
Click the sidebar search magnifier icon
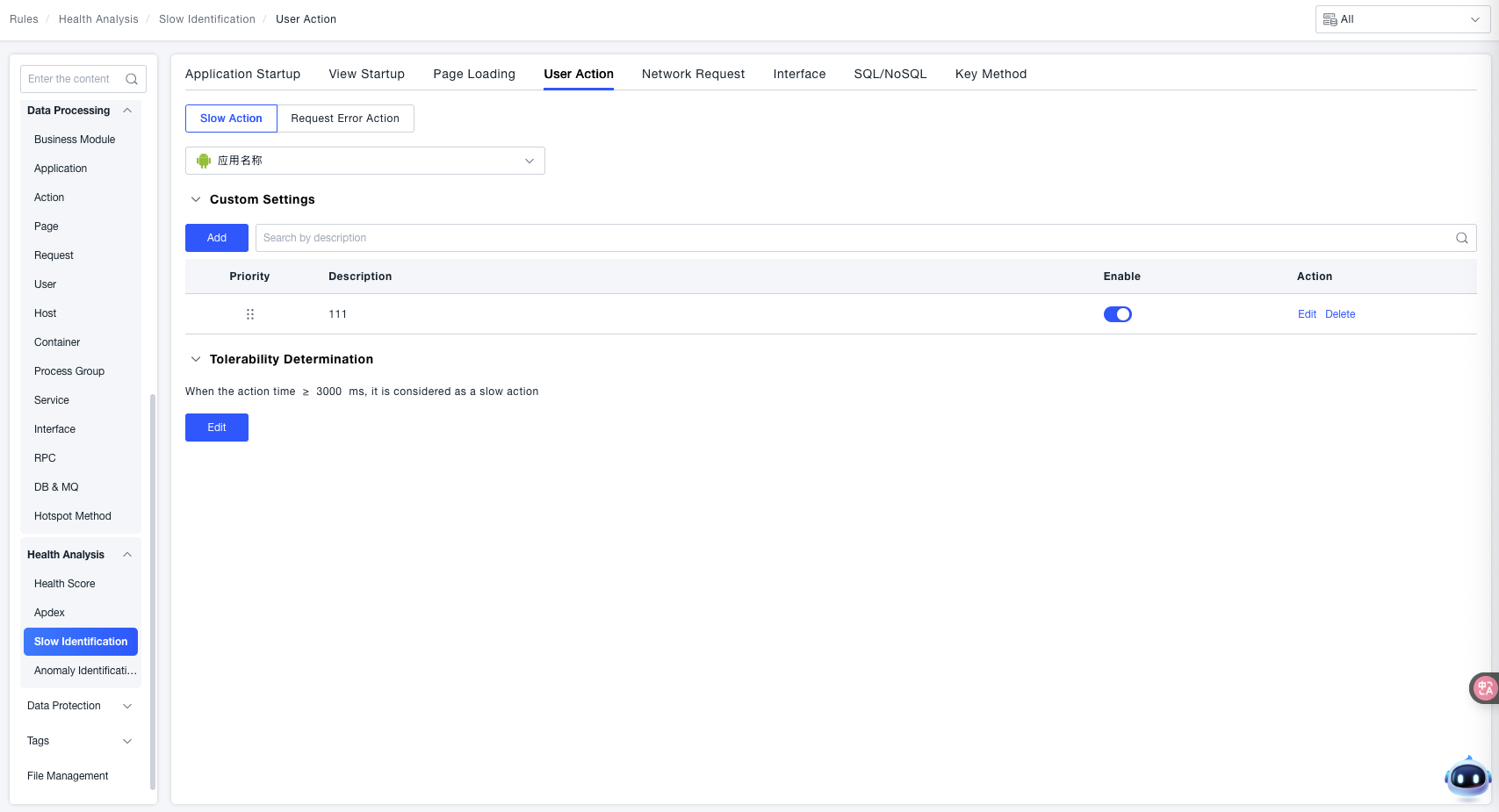tap(132, 79)
